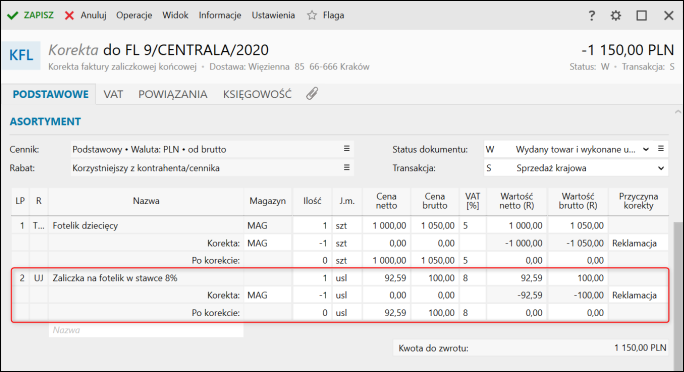
Task: Set Flaga star marker
Action: (325, 15)
